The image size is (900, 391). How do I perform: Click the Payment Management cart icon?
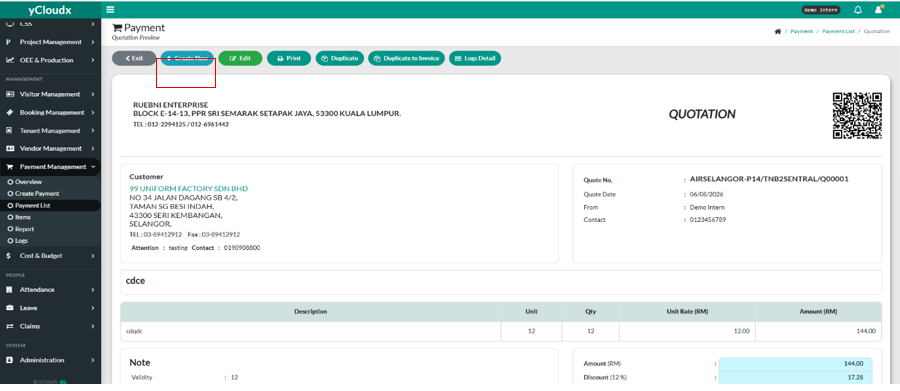10,167
